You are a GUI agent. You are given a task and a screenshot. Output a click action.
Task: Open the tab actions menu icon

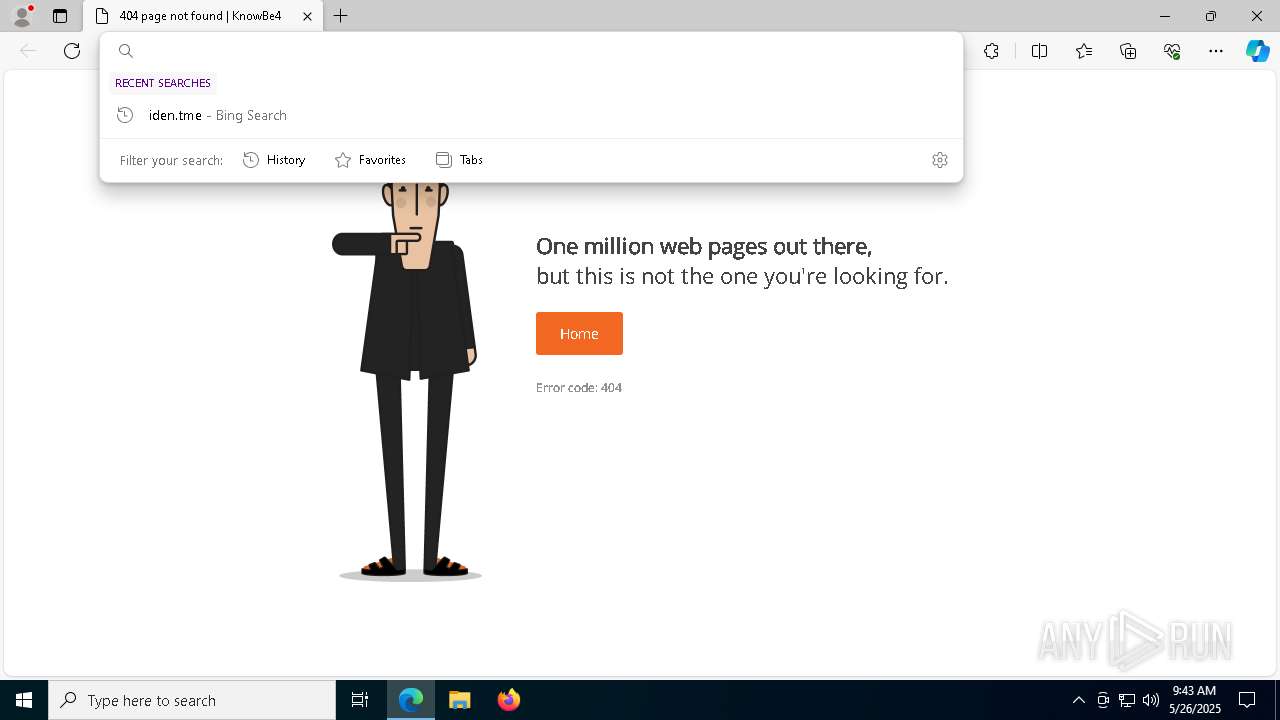point(60,16)
